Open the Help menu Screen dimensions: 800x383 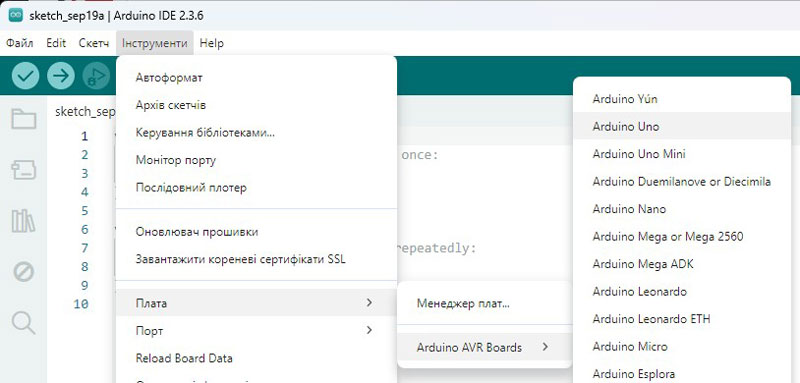coord(212,43)
